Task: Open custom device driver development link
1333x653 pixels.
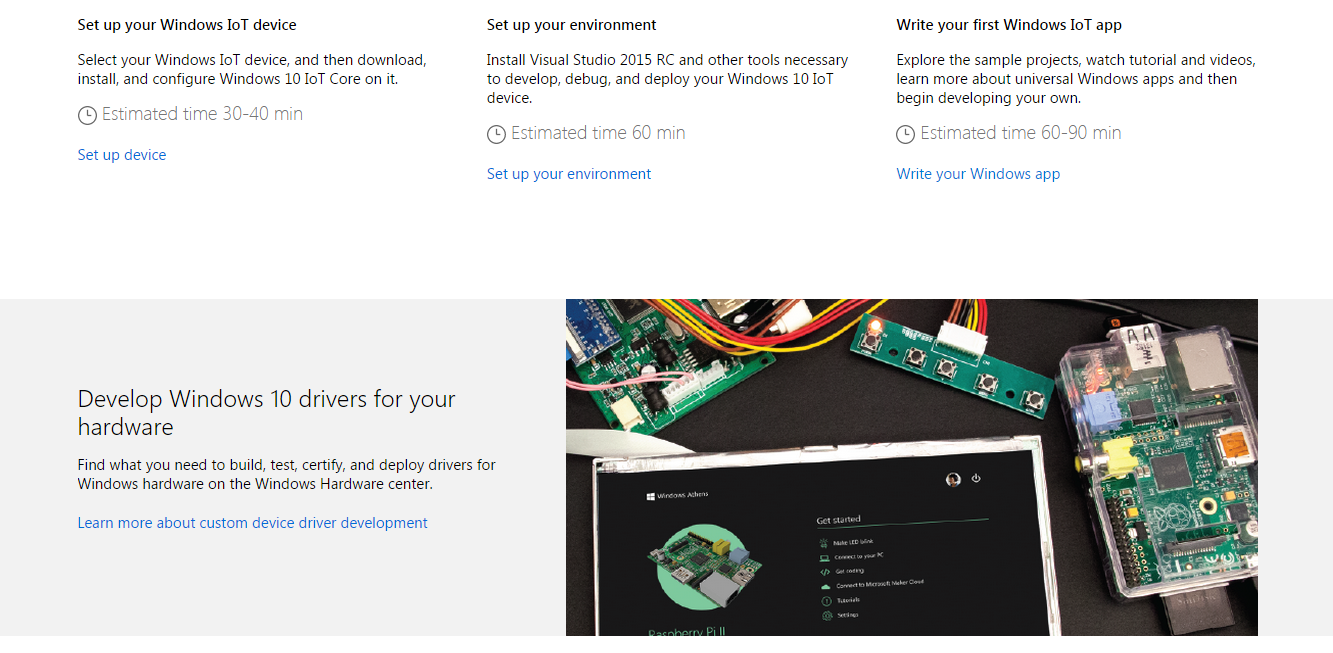Action: coord(252,522)
